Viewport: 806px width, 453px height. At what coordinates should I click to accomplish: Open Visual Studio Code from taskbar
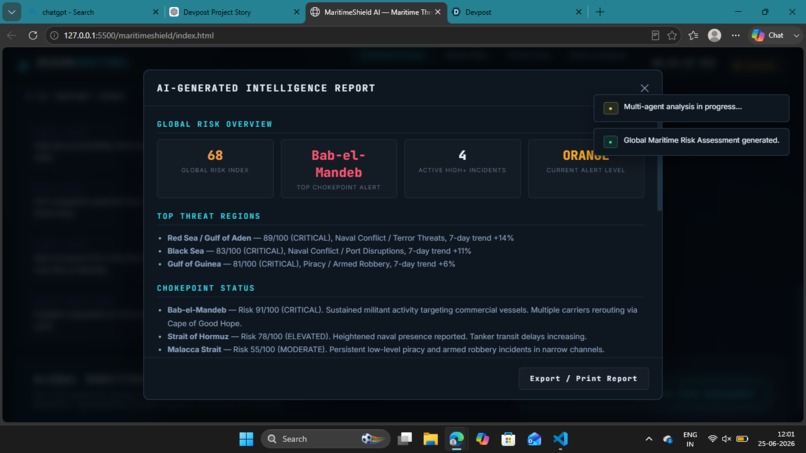click(560, 439)
